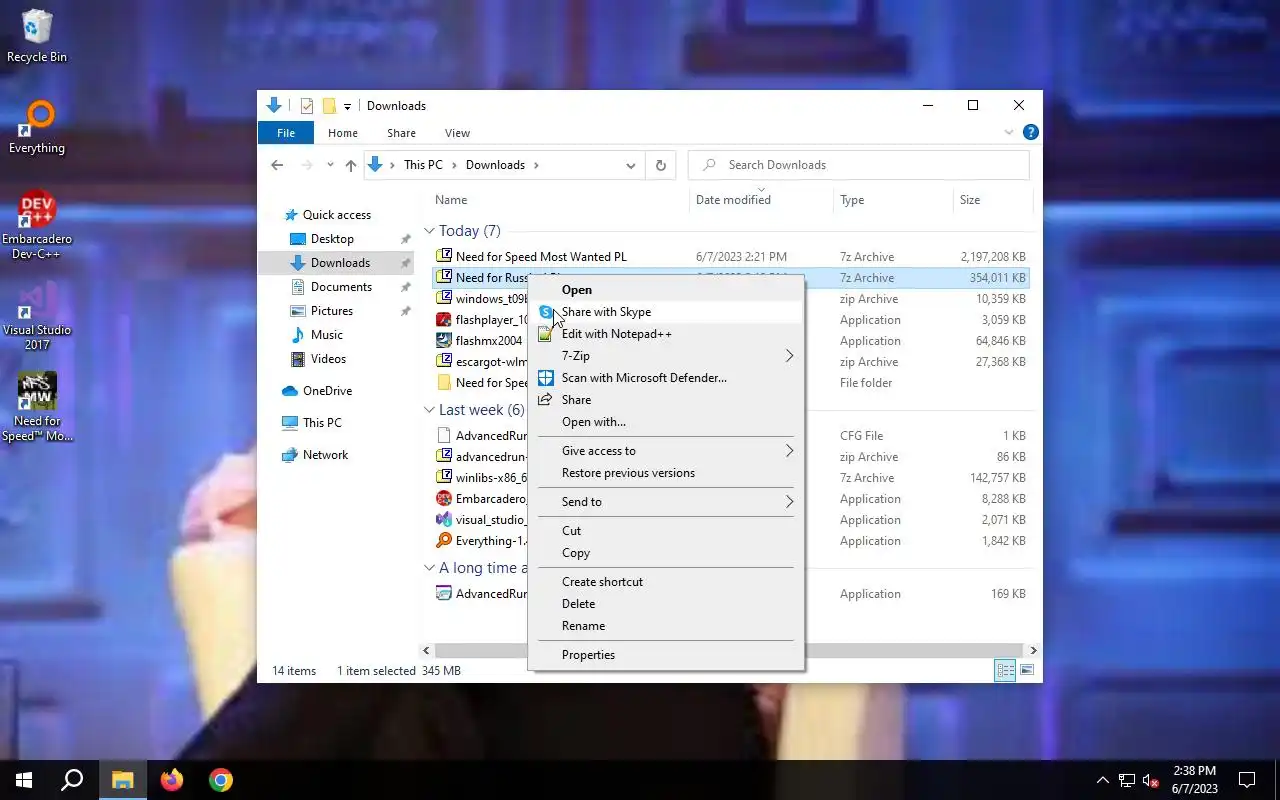The image size is (1280, 800).
Task: Click the Search Downloads field
Action: [x=860, y=165]
